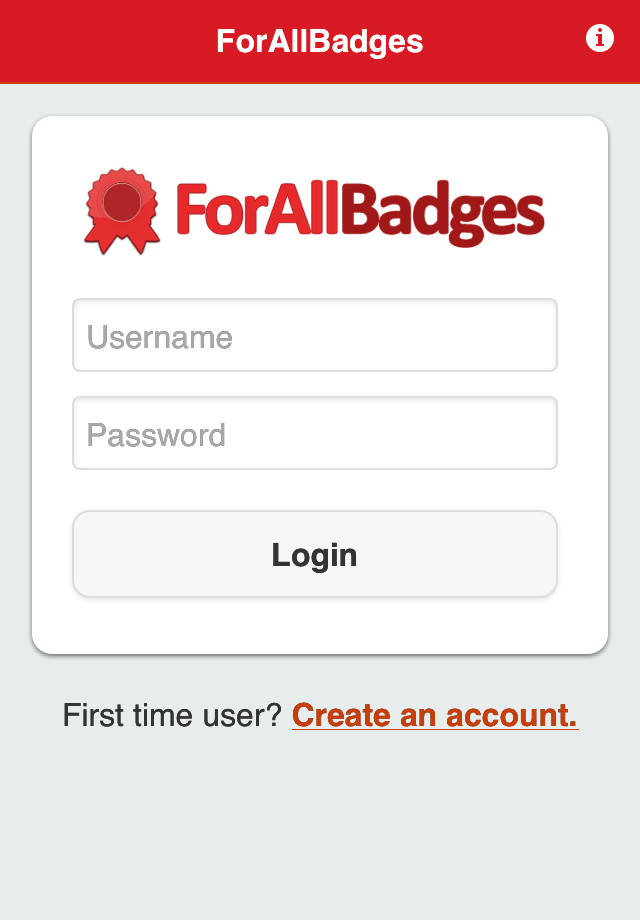Show app information via the 'i' icon
The image size is (640, 920).
[x=599, y=39]
